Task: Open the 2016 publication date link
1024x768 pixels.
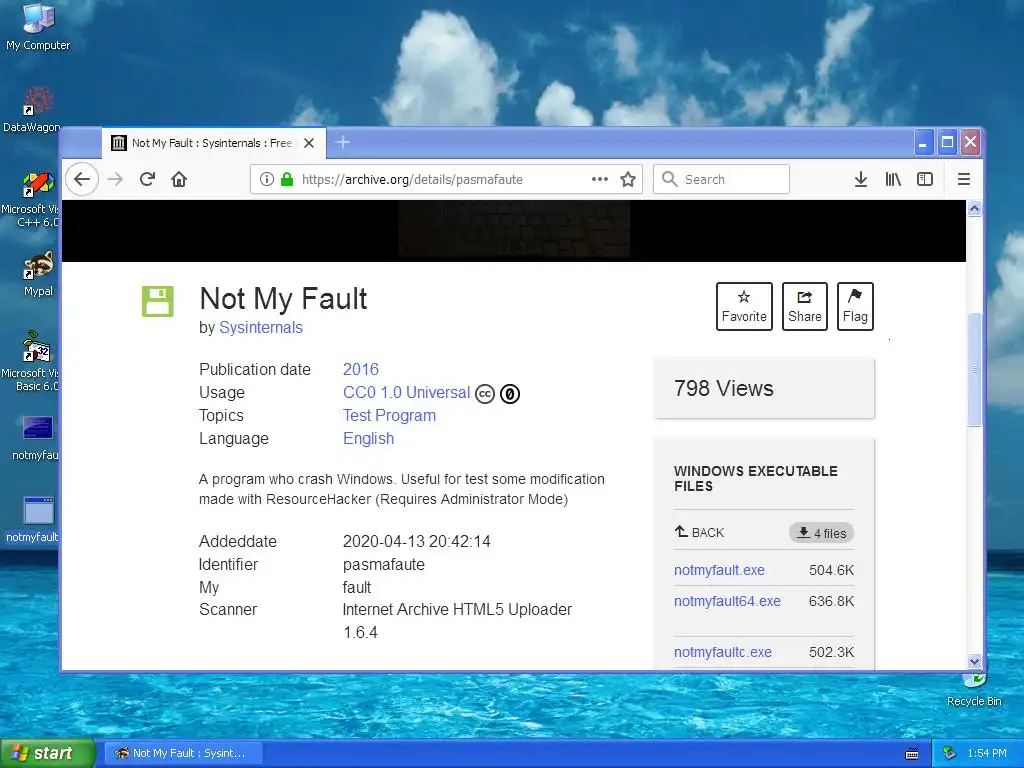Action: (x=360, y=369)
